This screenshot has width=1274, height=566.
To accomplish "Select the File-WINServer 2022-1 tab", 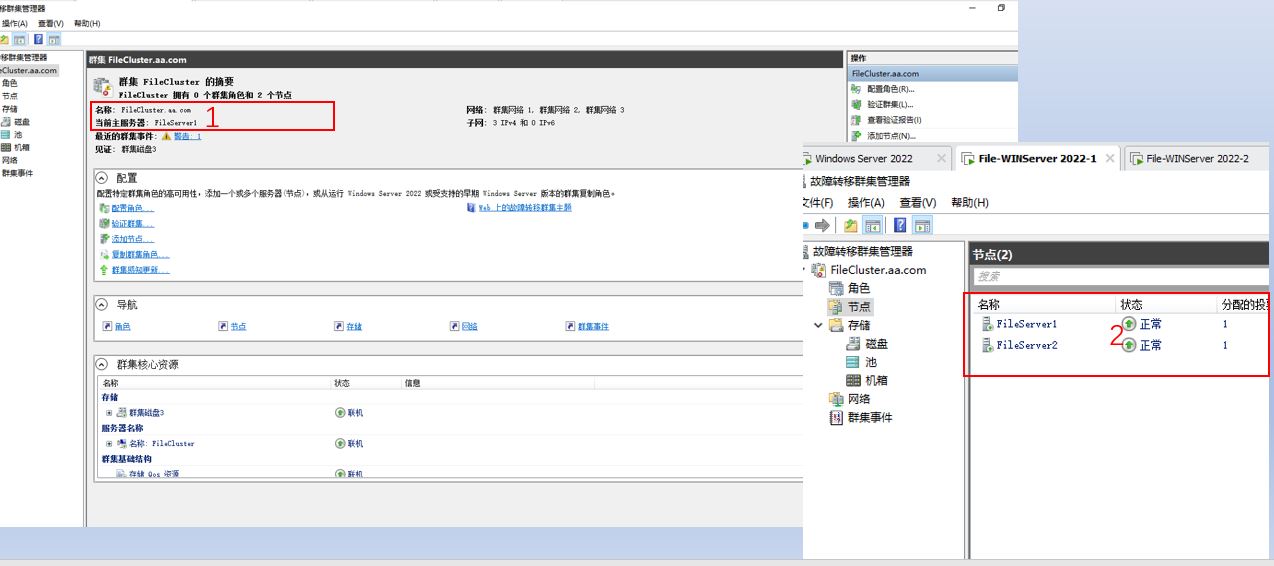I will click(1037, 158).
